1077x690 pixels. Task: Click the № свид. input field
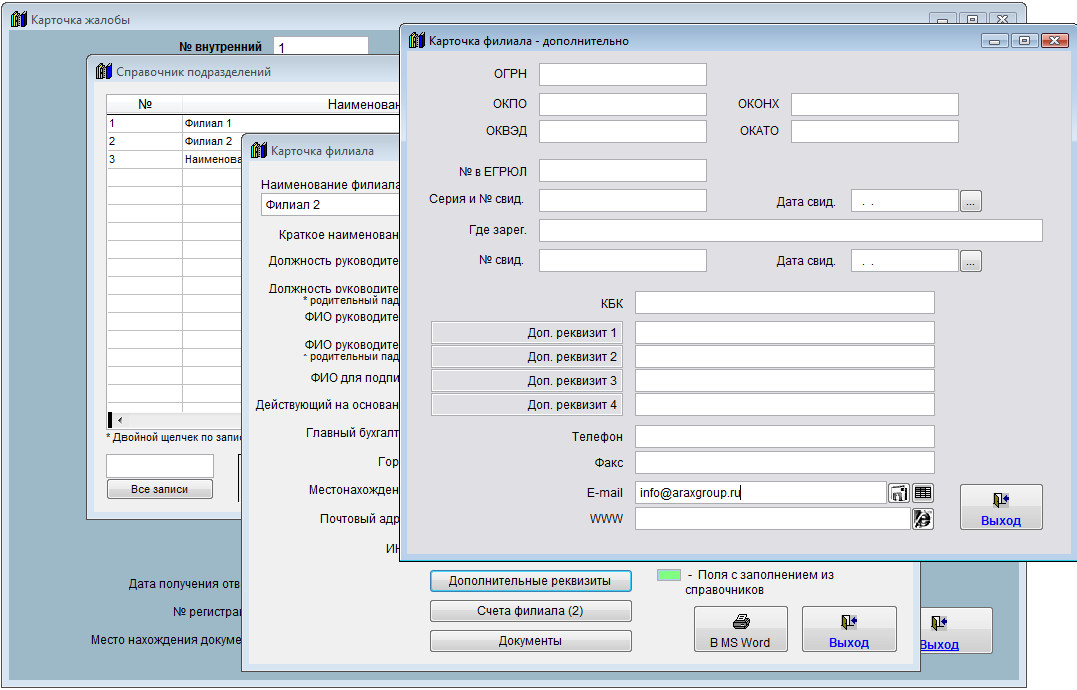(x=622, y=260)
